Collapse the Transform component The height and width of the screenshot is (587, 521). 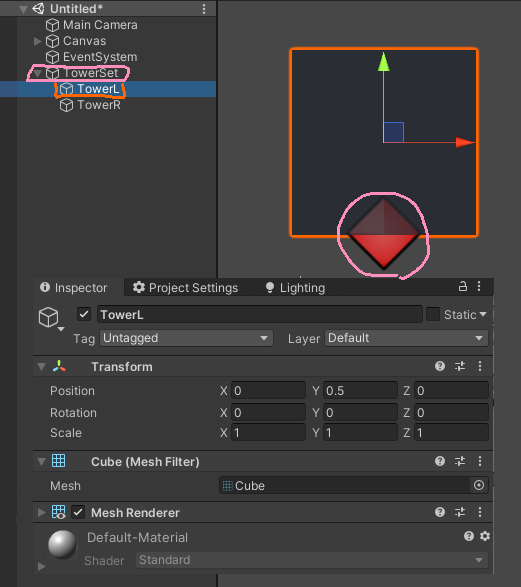click(x=42, y=367)
